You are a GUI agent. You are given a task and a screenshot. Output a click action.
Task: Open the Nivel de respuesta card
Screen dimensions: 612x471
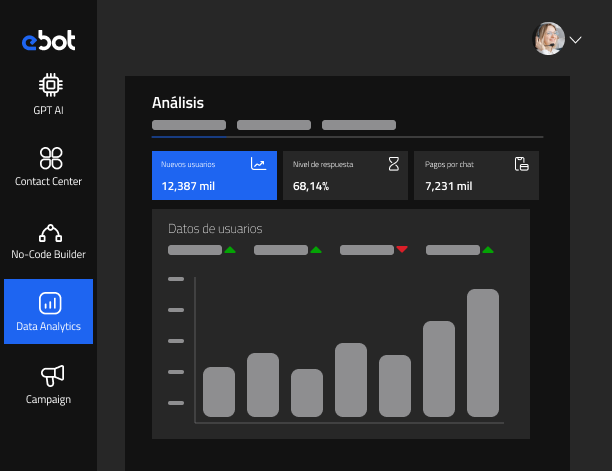345,175
